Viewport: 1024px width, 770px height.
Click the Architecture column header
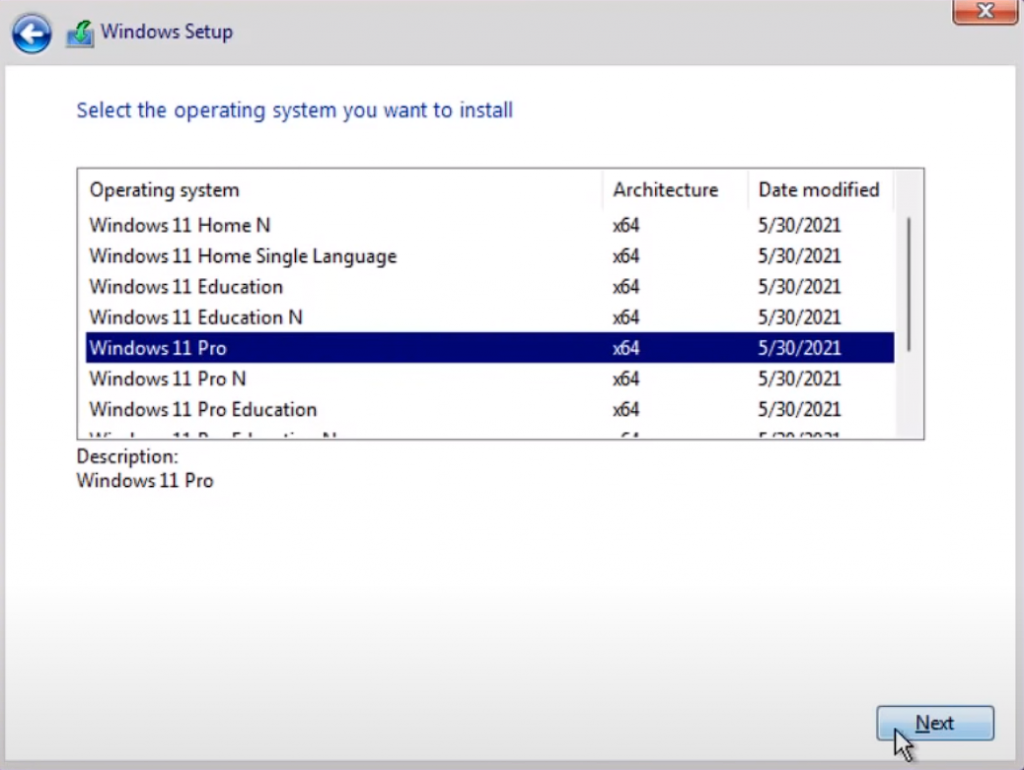click(x=675, y=190)
